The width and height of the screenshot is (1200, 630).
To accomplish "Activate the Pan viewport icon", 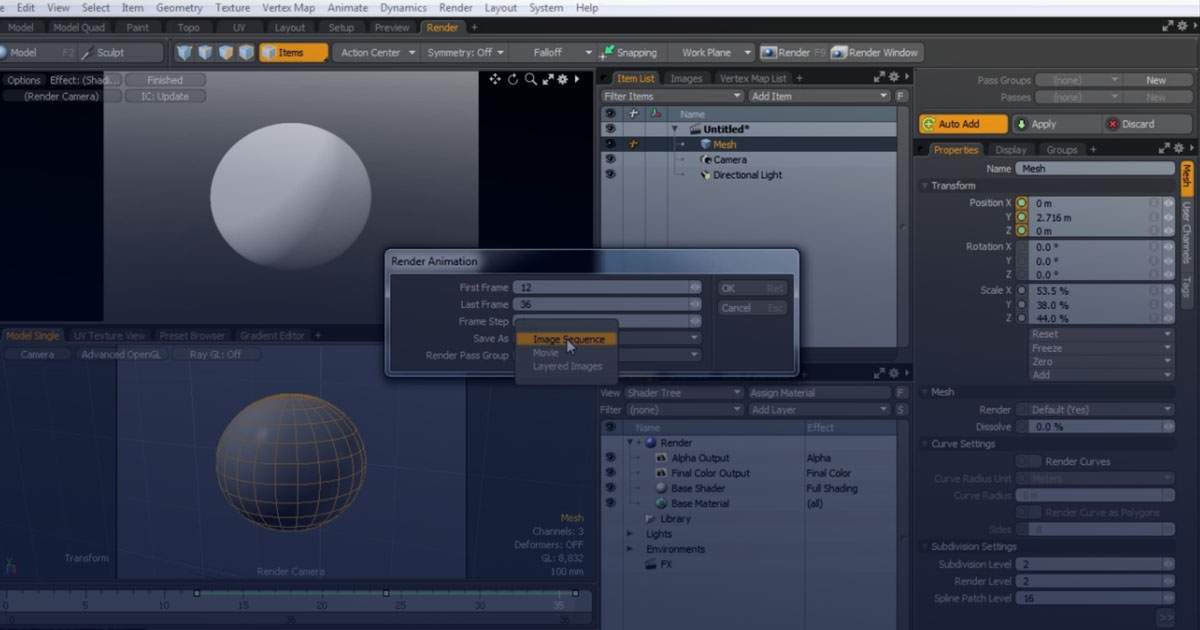I will coord(495,79).
